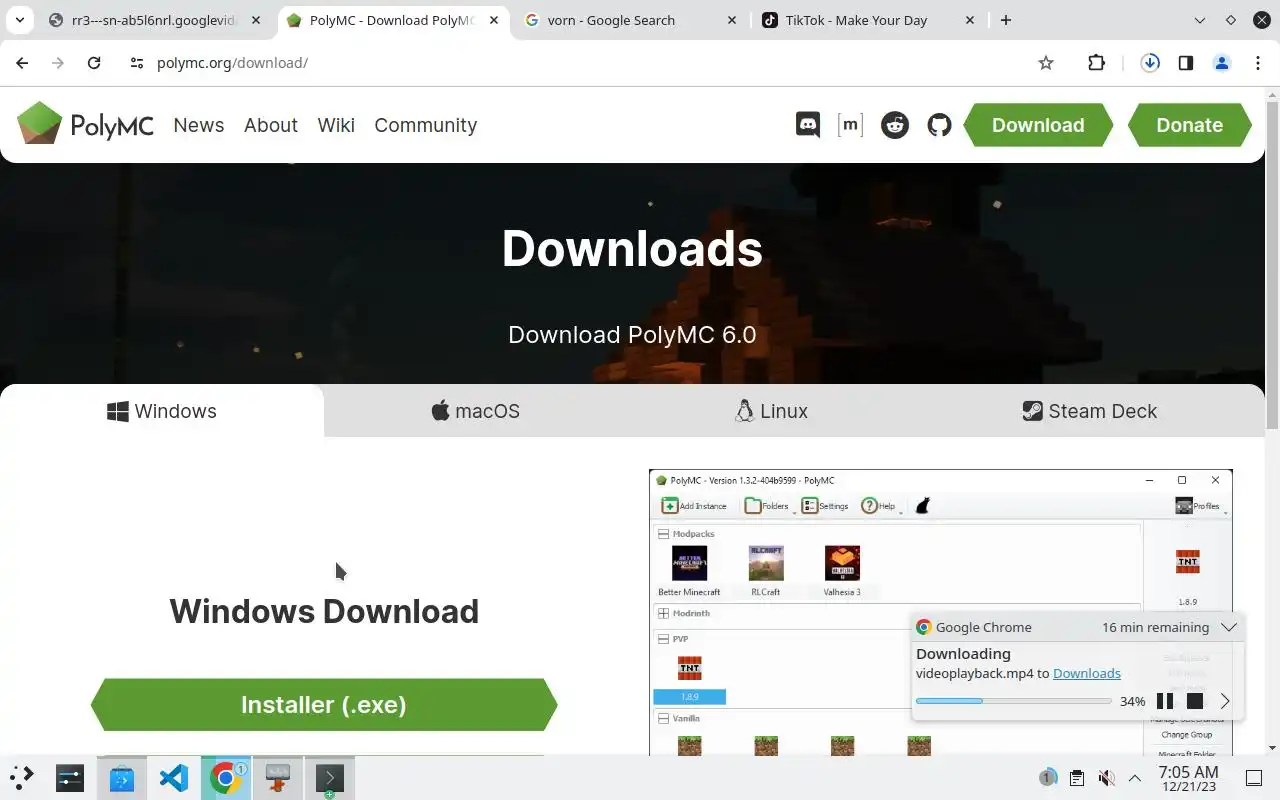Select the Windows download tab
Image resolution: width=1280 pixels, height=800 pixels.
162,411
